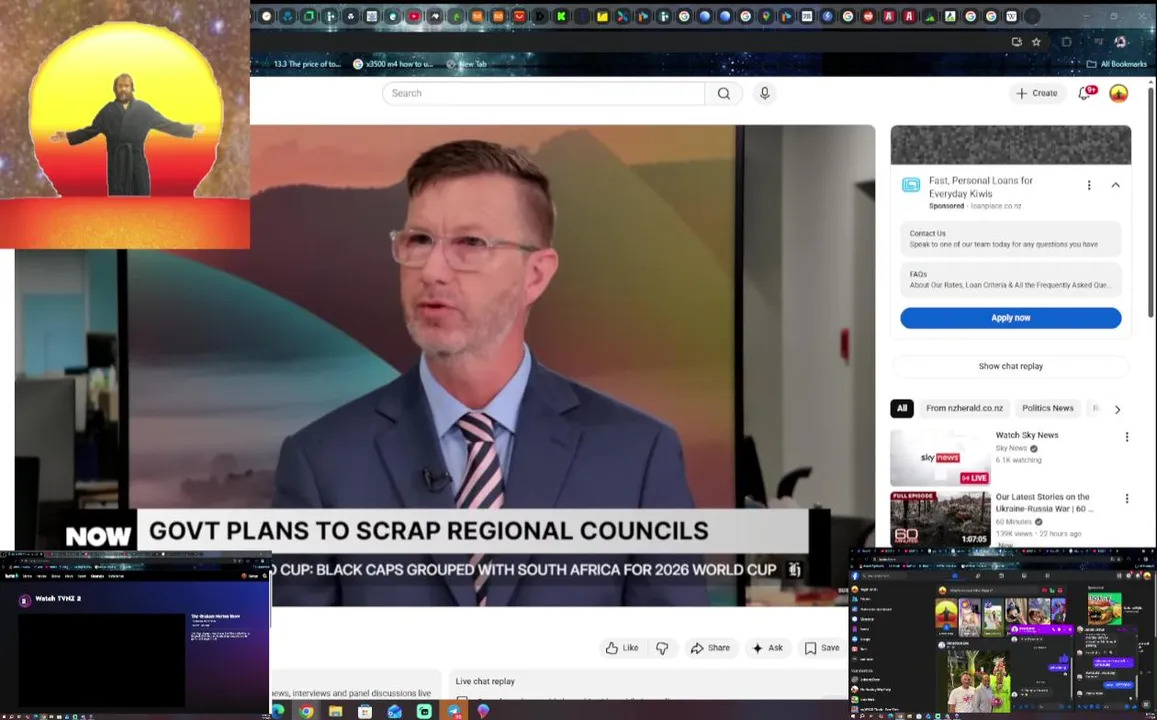Click the Facebook logo in bottom-right window
The height and width of the screenshot is (720, 1157).
pyautogui.click(x=855, y=576)
